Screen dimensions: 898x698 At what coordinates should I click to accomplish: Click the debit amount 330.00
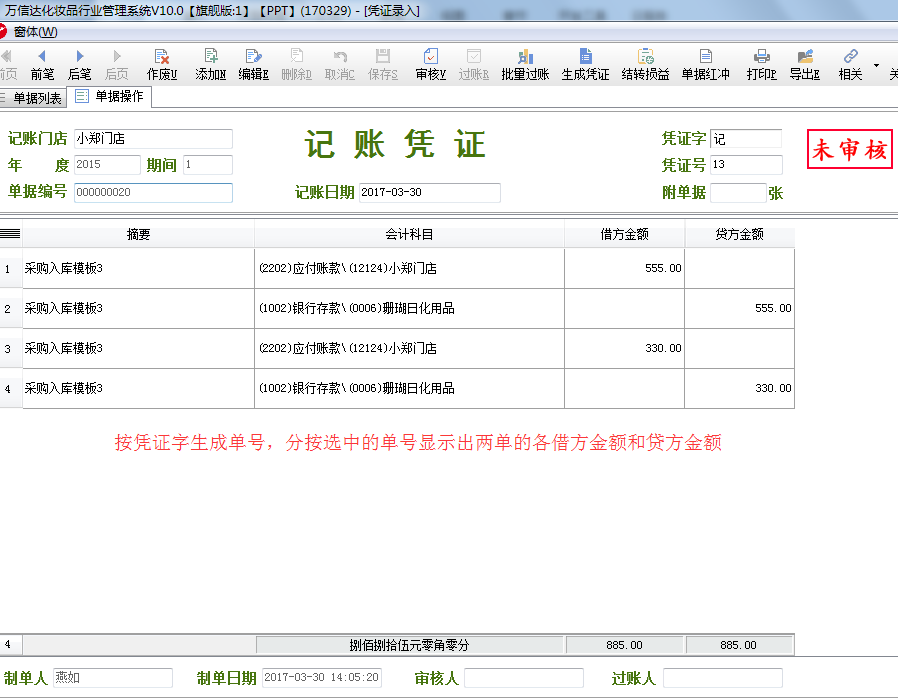coord(625,349)
